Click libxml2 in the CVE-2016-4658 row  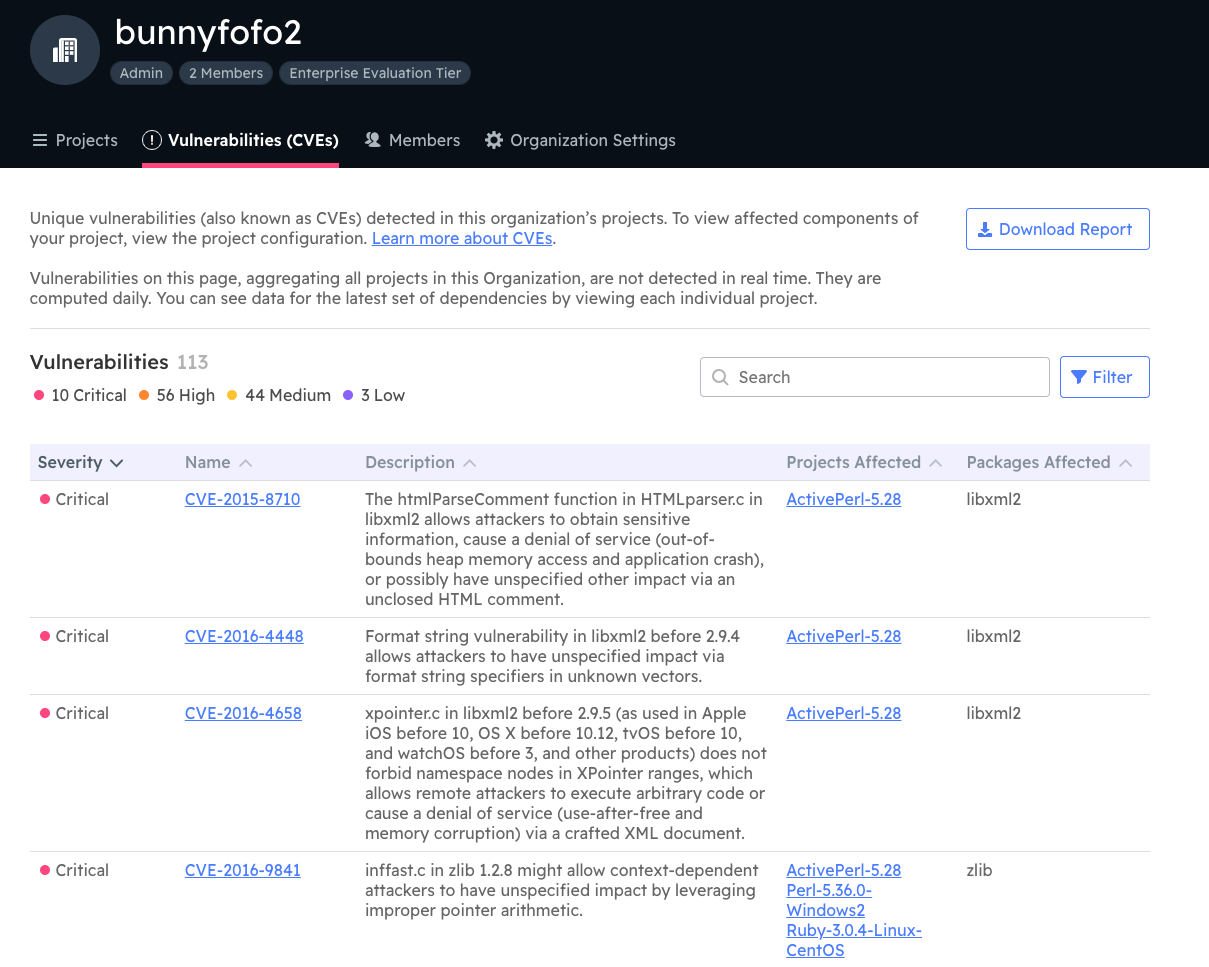[994, 713]
